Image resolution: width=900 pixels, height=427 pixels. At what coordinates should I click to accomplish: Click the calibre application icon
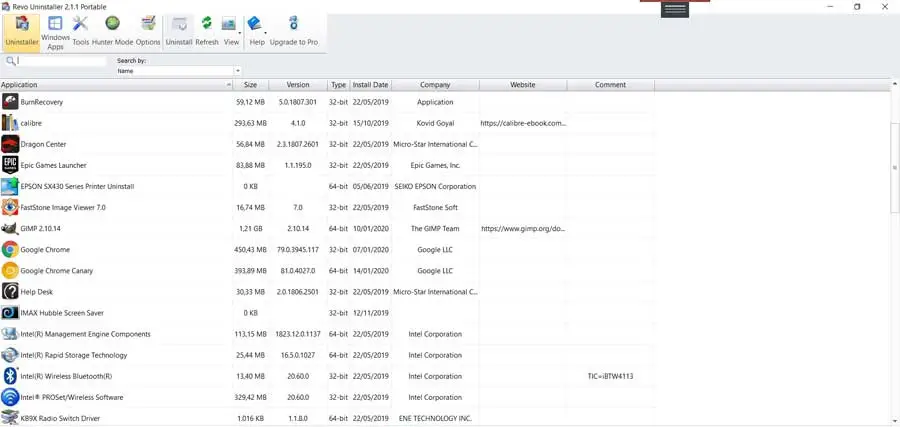pos(10,123)
